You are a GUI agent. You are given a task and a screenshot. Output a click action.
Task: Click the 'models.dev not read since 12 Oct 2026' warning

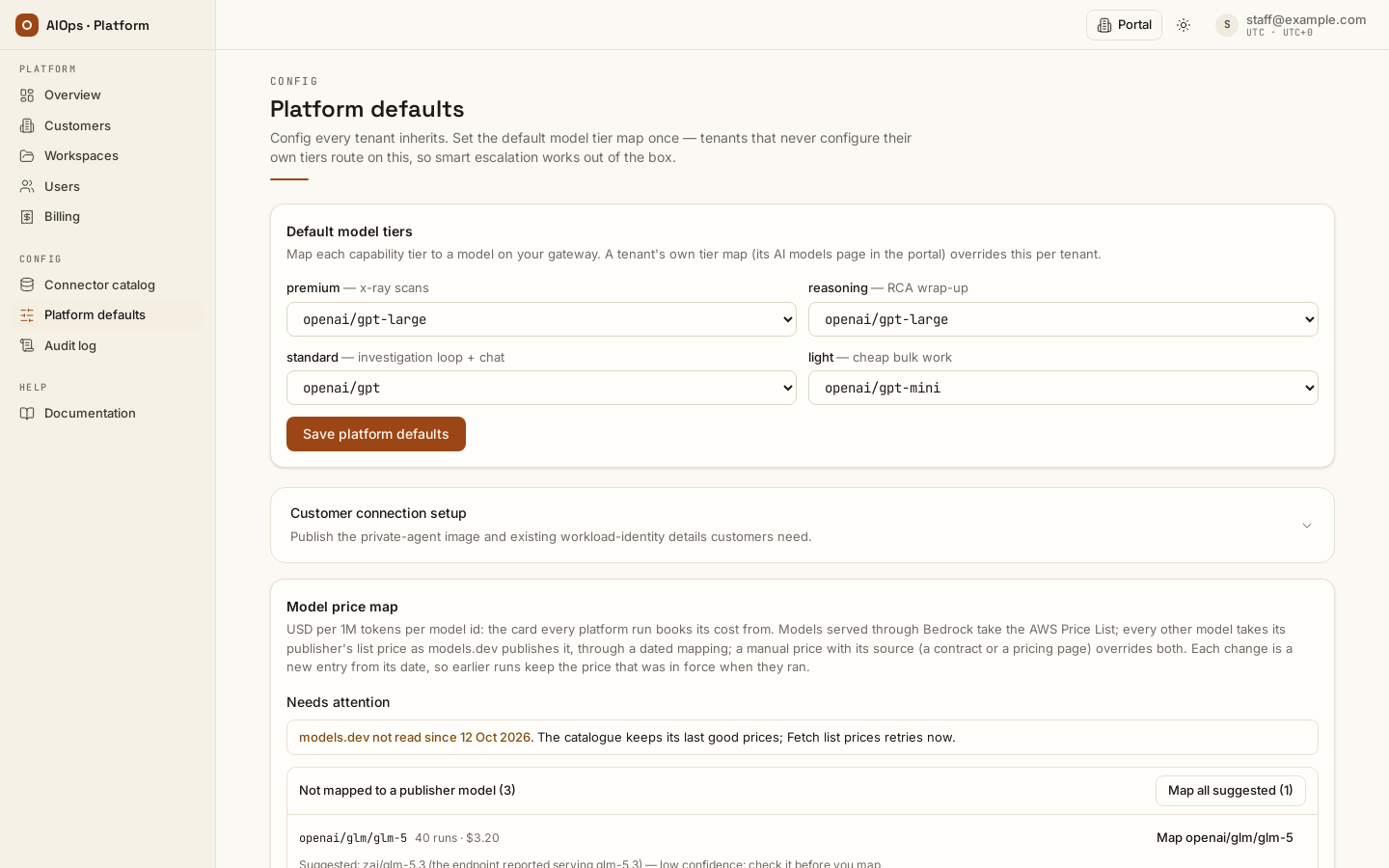coord(416,738)
